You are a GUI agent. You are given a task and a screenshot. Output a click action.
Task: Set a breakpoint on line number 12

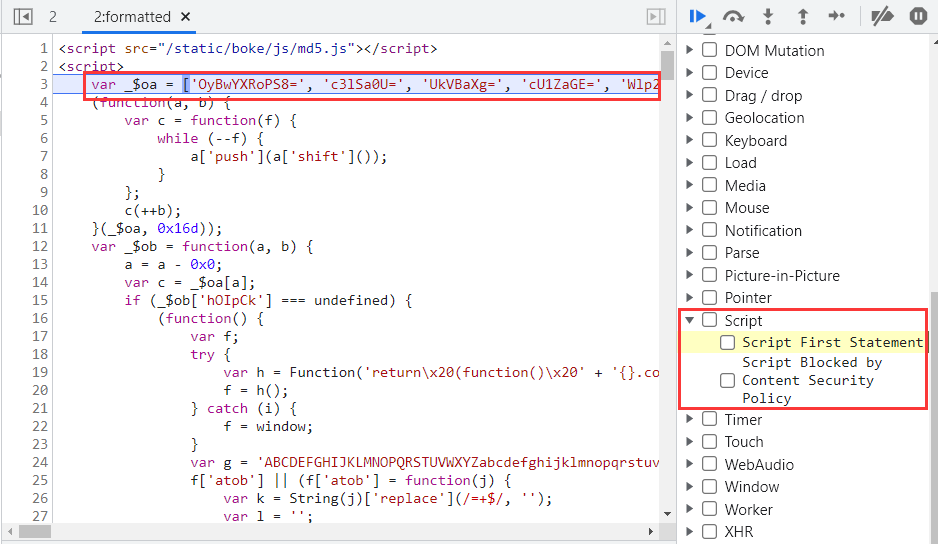pyautogui.click(x=40, y=246)
